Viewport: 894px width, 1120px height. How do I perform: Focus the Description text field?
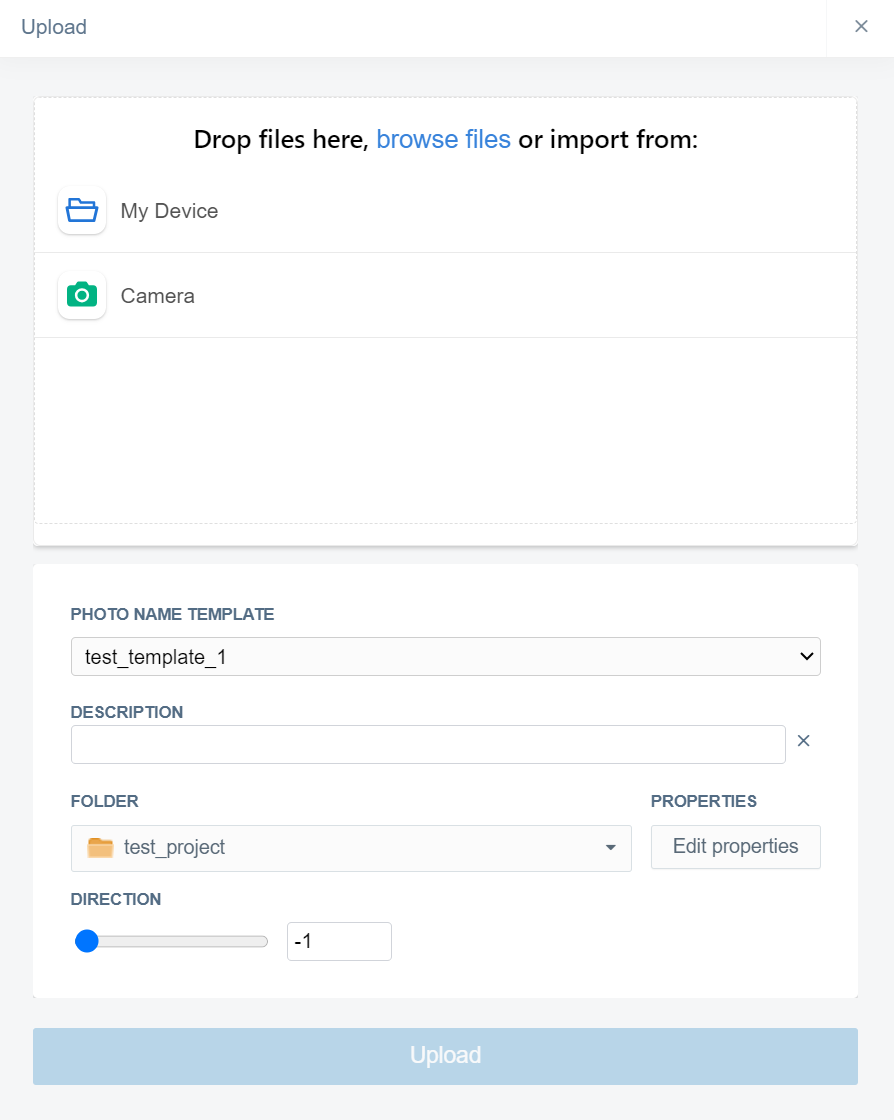(428, 745)
